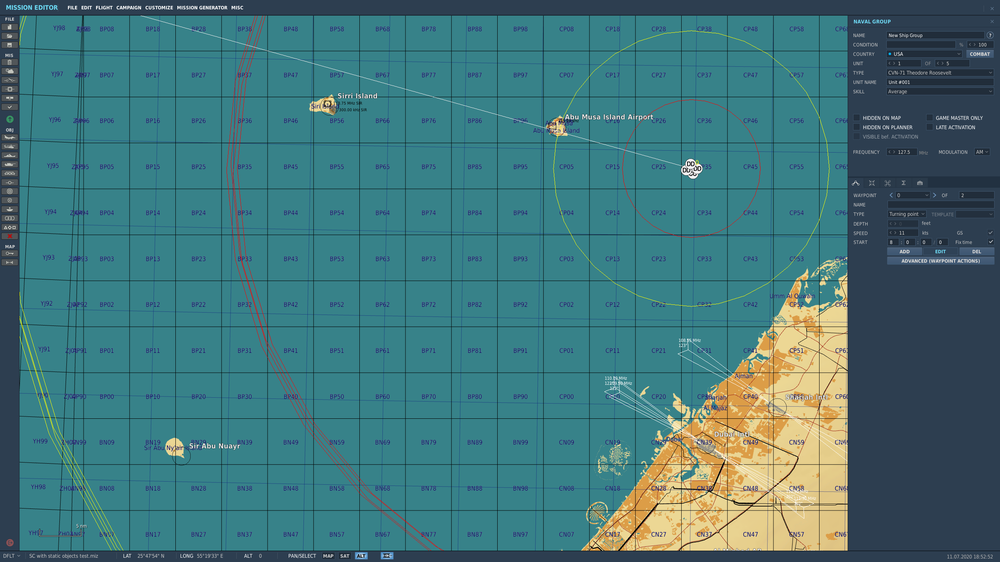Enable the Hidden on Map checkbox

click(x=857, y=118)
